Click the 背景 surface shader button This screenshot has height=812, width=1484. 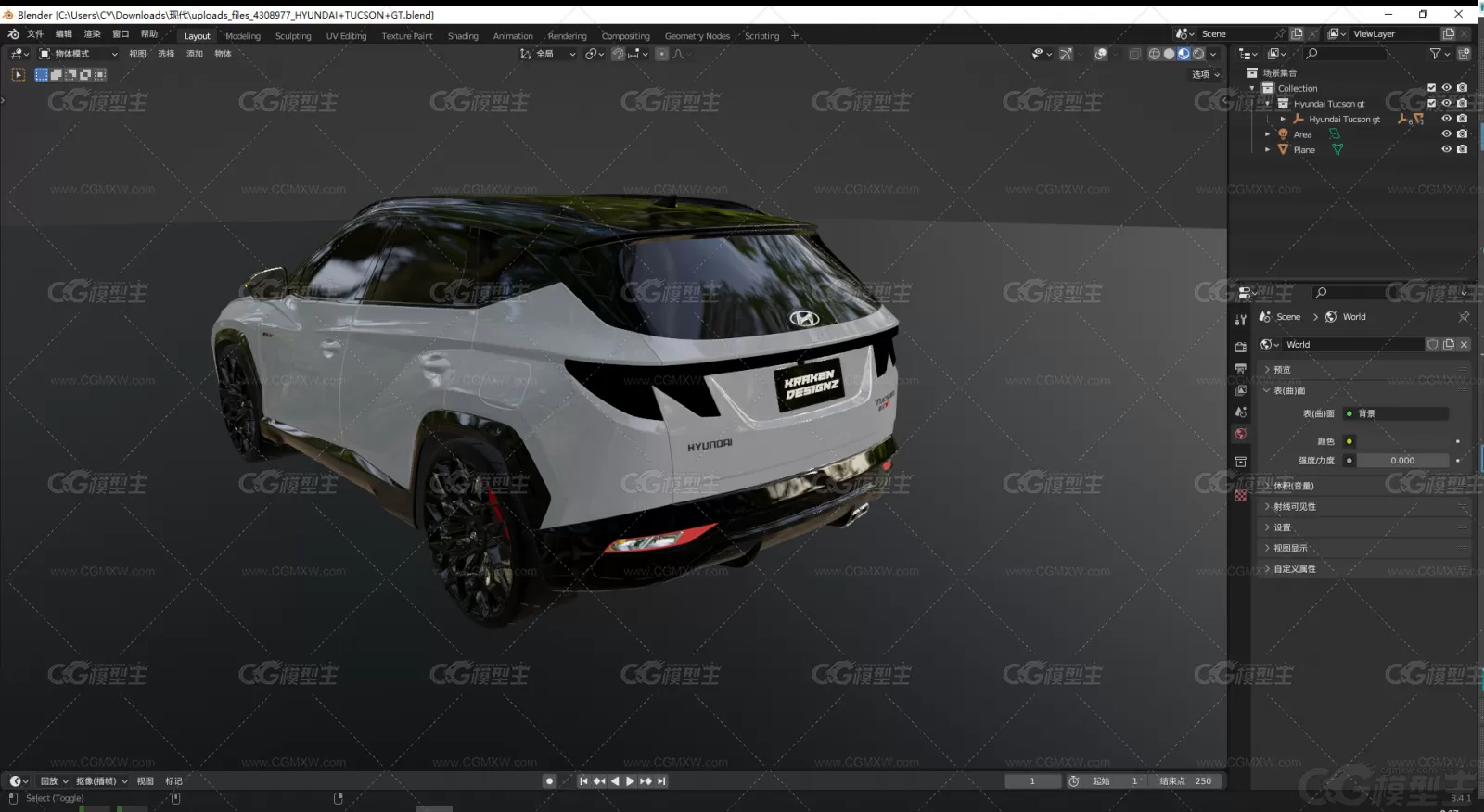(1396, 413)
